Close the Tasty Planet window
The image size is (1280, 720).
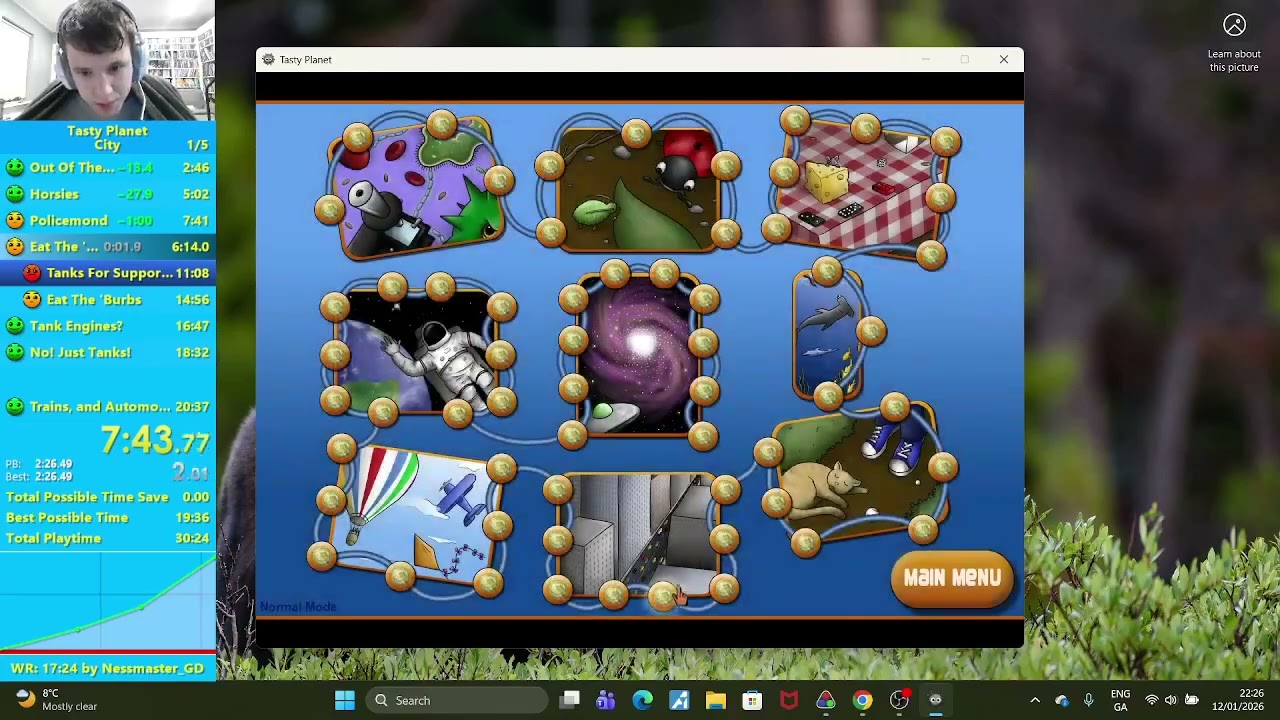coord(1004,60)
